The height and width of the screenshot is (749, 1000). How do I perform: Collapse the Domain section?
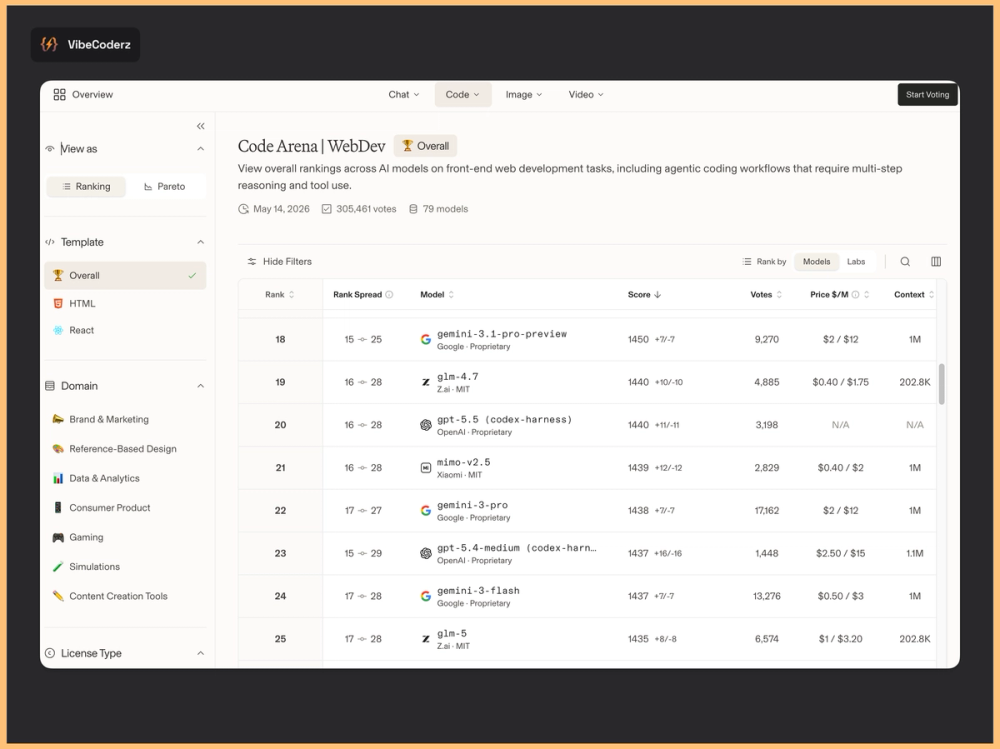[x=200, y=386]
